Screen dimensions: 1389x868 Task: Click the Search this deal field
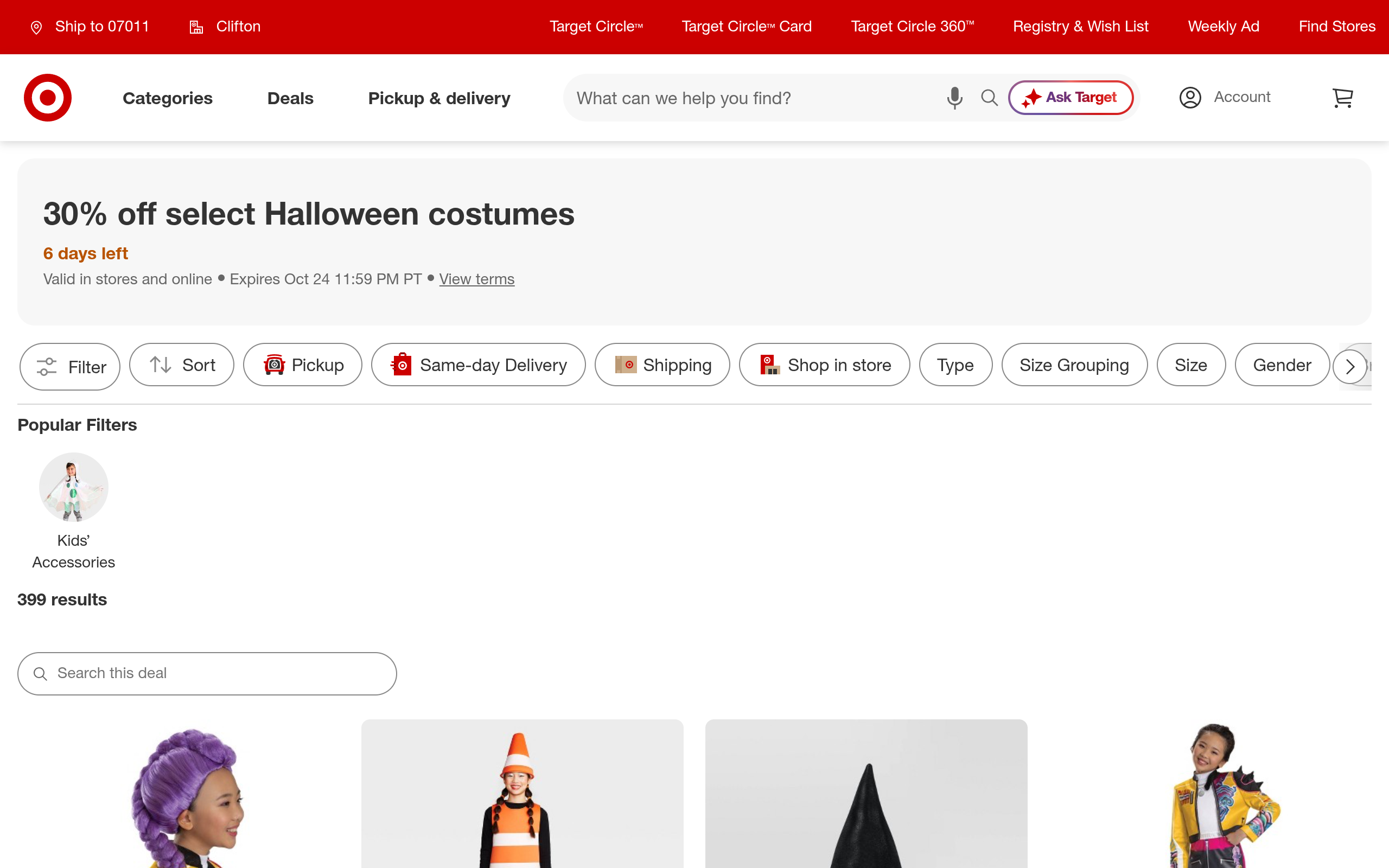(207, 673)
